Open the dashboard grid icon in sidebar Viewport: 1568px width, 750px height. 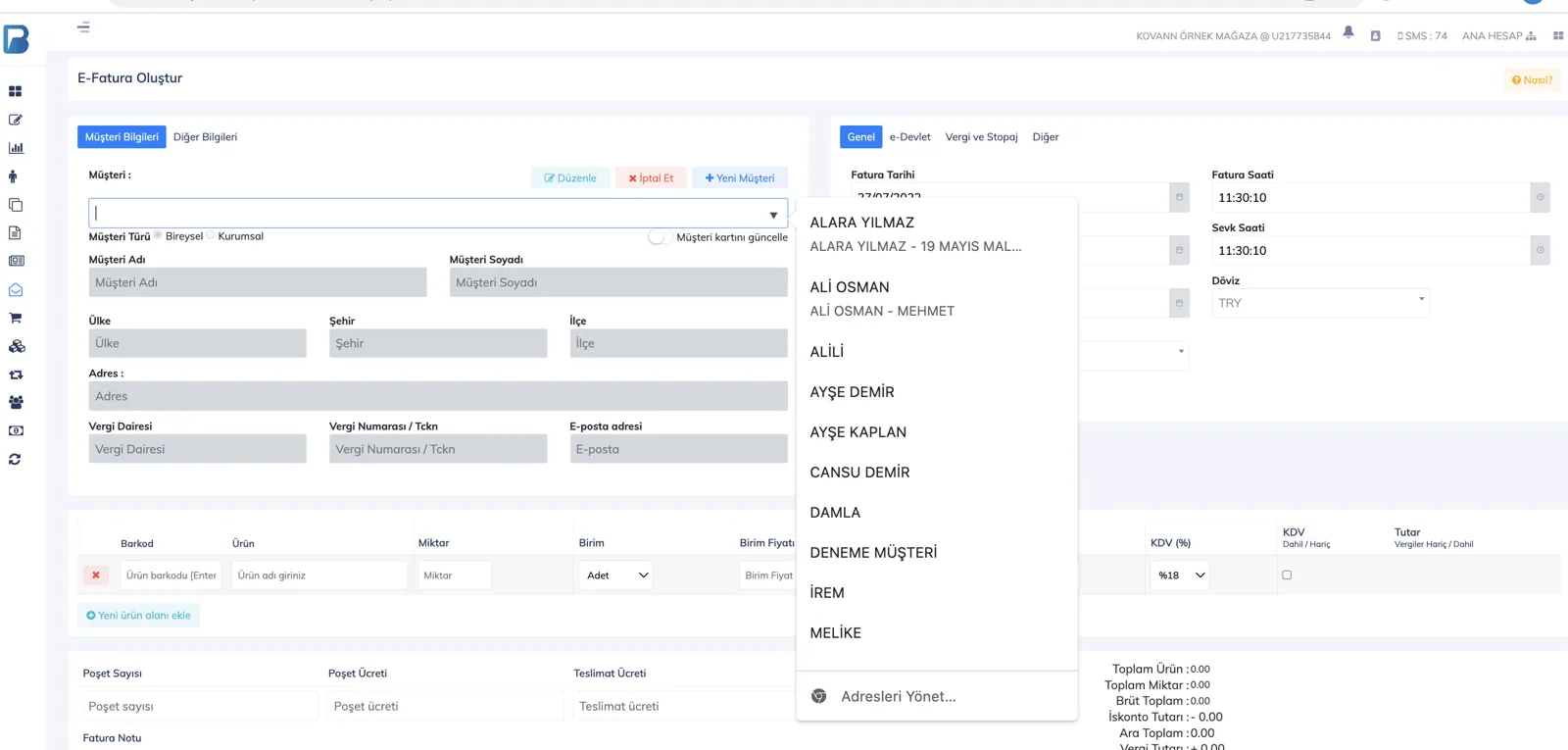(15, 91)
